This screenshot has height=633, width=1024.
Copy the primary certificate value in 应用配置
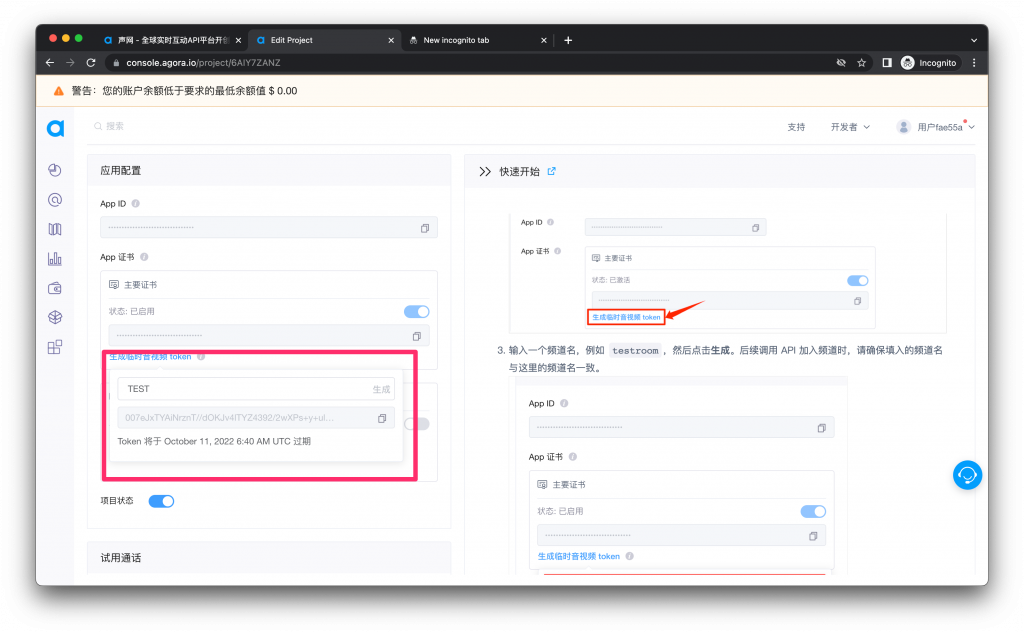coord(417,336)
